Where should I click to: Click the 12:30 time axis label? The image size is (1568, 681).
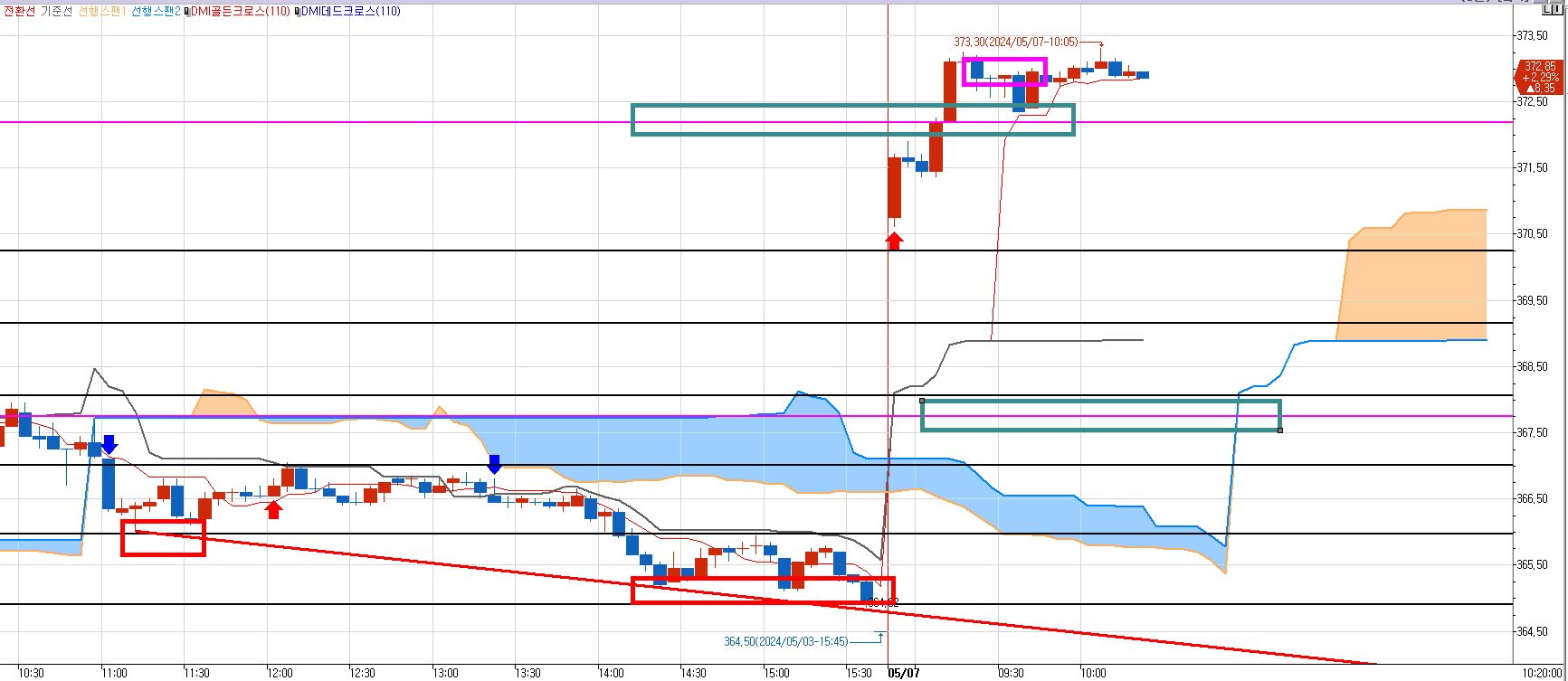pyautogui.click(x=362, y=674)
